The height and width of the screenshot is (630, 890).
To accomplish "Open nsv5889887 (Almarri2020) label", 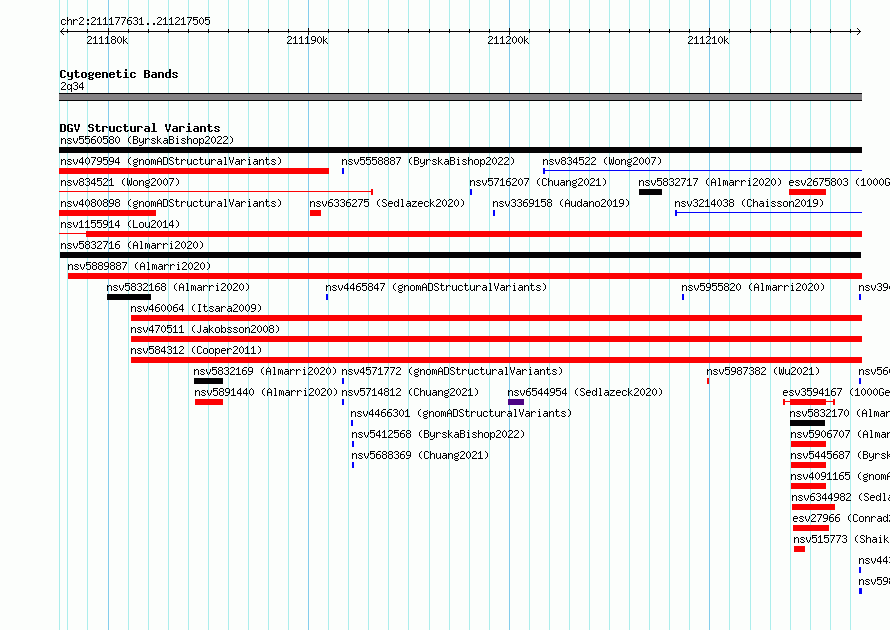I will click(x=139, y=266).
